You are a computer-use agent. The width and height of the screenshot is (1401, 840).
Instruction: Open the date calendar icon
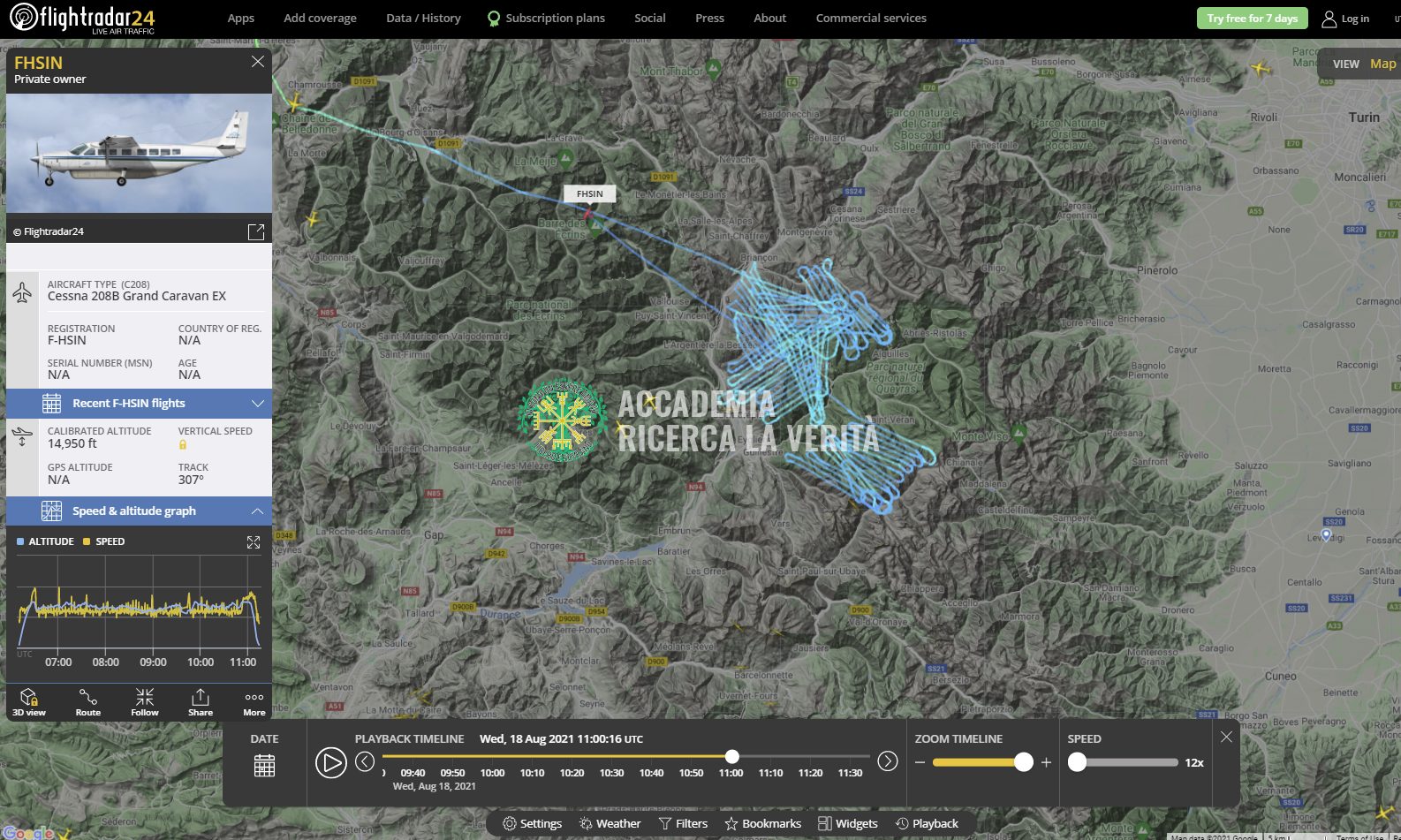(x=264, y=765)
